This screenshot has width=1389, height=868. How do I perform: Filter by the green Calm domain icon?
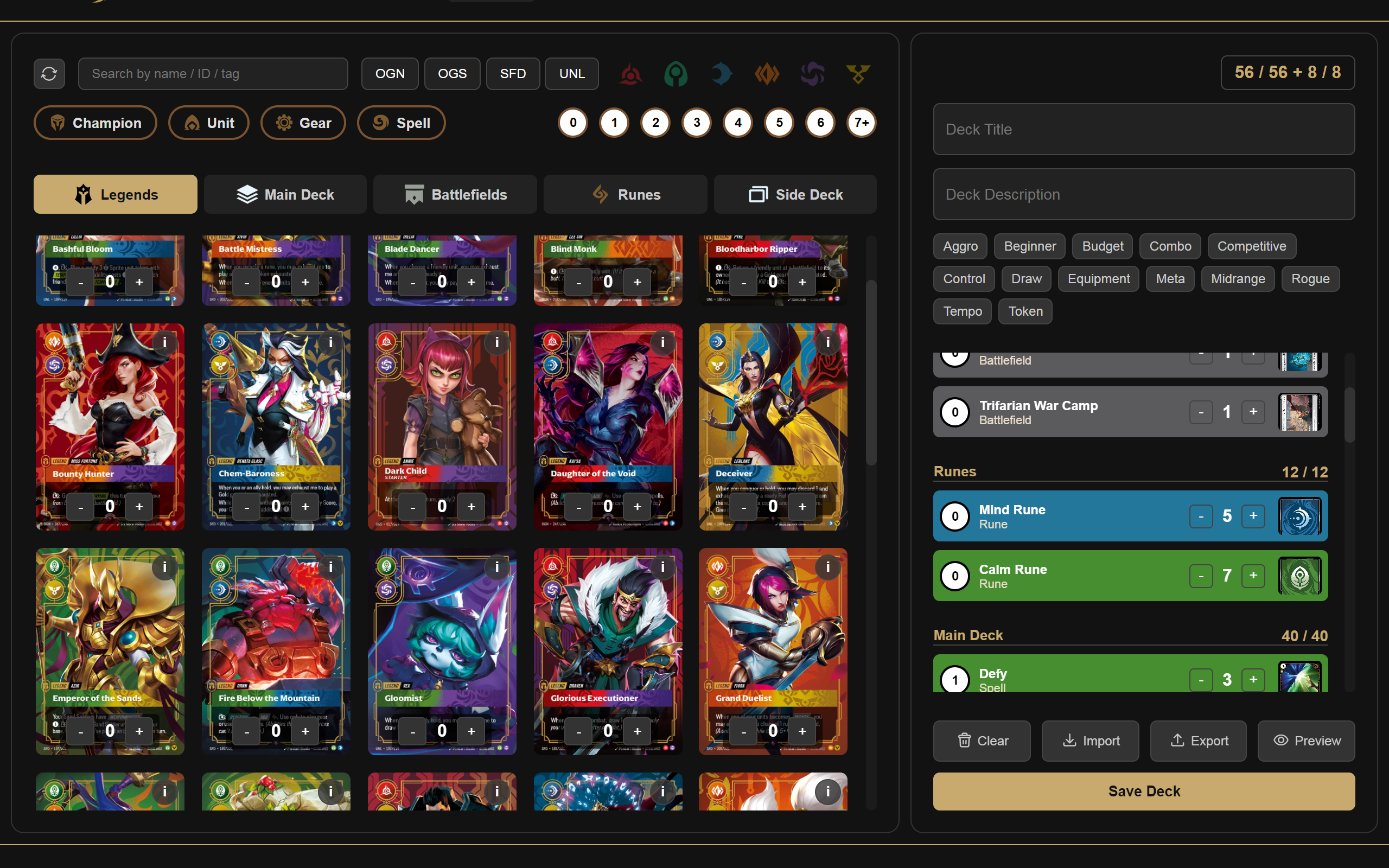(x=676, y=74)
